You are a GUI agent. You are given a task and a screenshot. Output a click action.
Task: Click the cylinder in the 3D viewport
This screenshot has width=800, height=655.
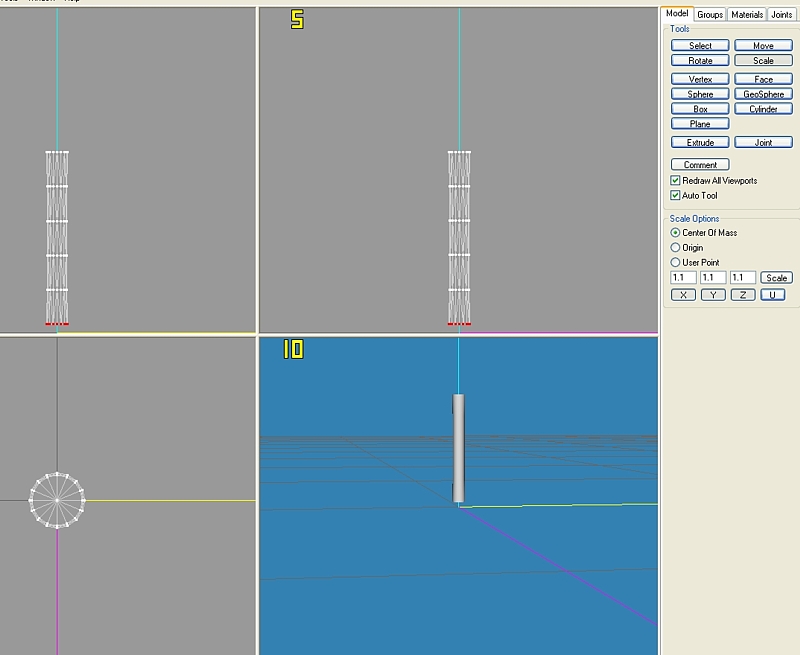tap(458, 447)
